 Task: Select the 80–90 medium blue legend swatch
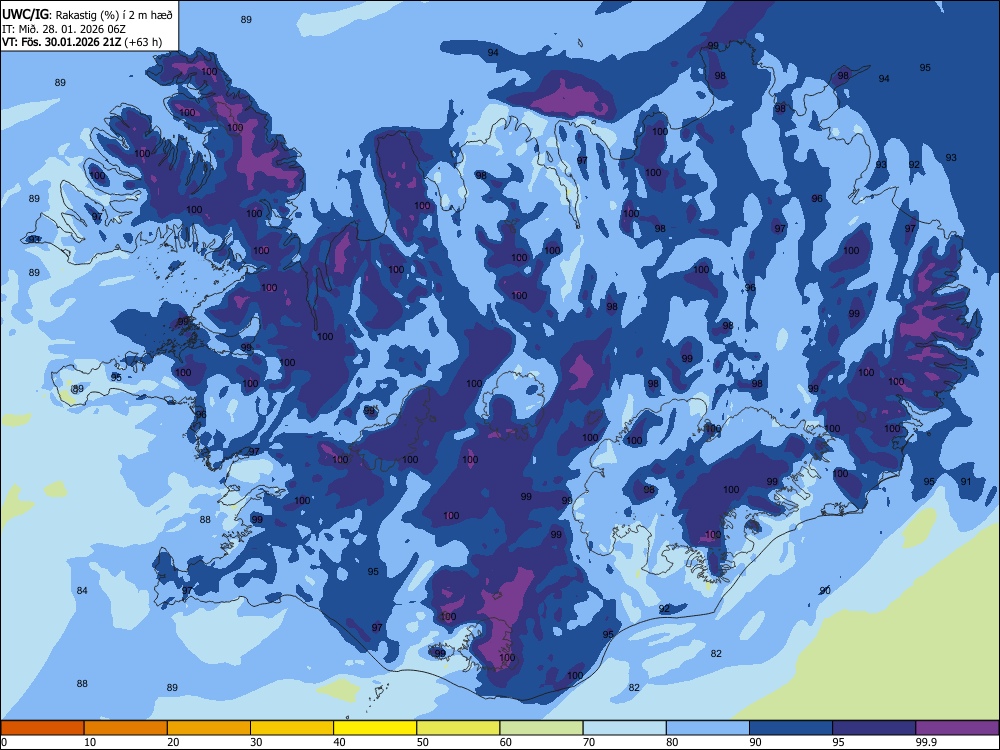click(708, 728)
